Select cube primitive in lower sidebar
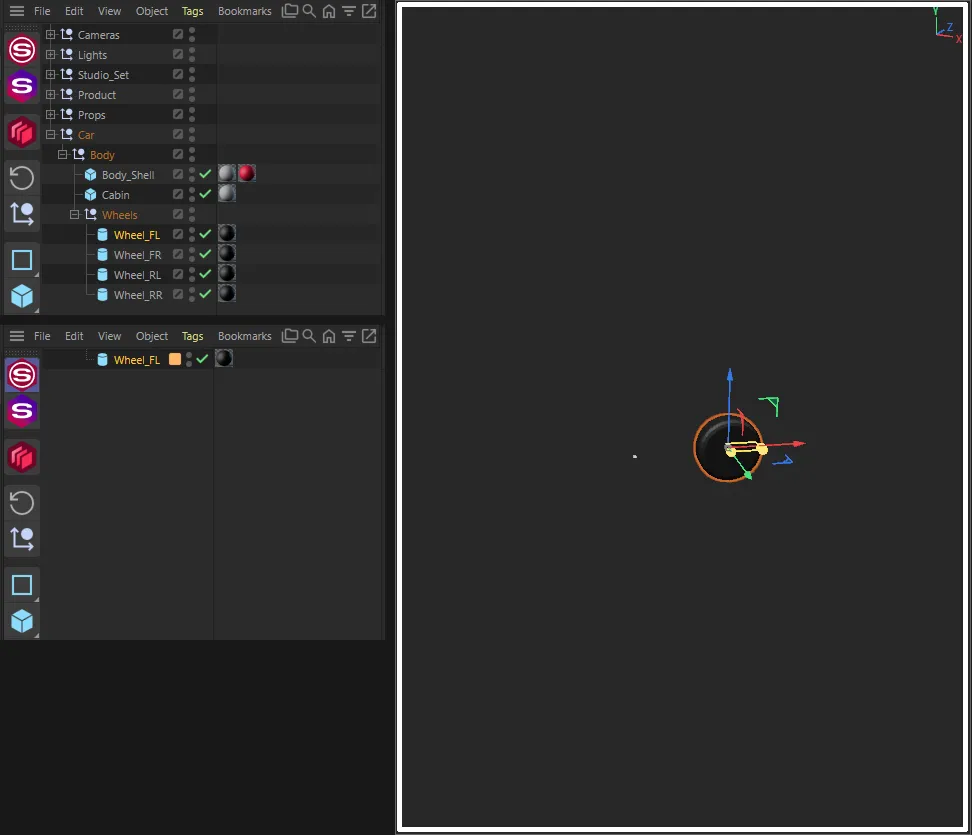Viewport: 972px width, 835px height. (22, 621)
